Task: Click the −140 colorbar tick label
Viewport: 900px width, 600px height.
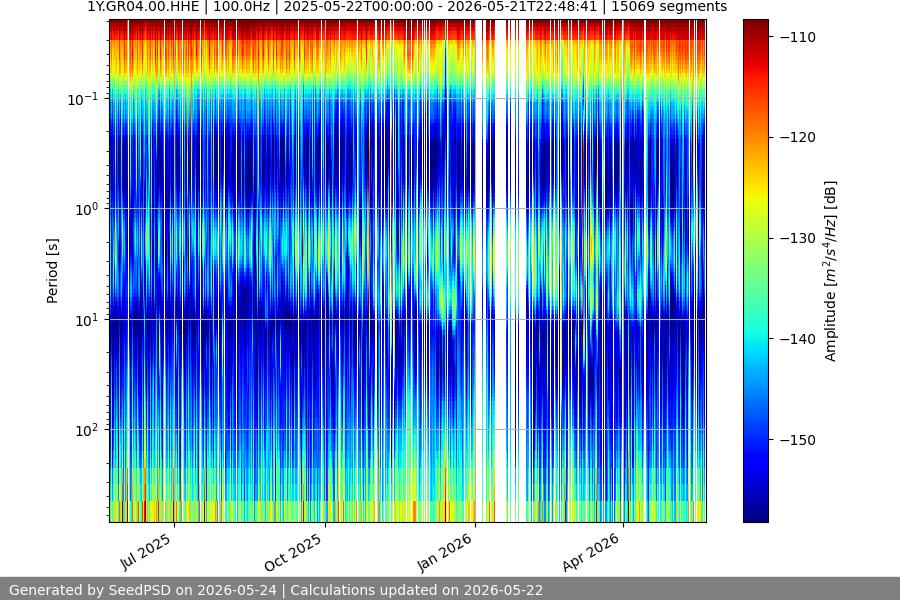Action: pyautogui.click(x=798, y=339)
